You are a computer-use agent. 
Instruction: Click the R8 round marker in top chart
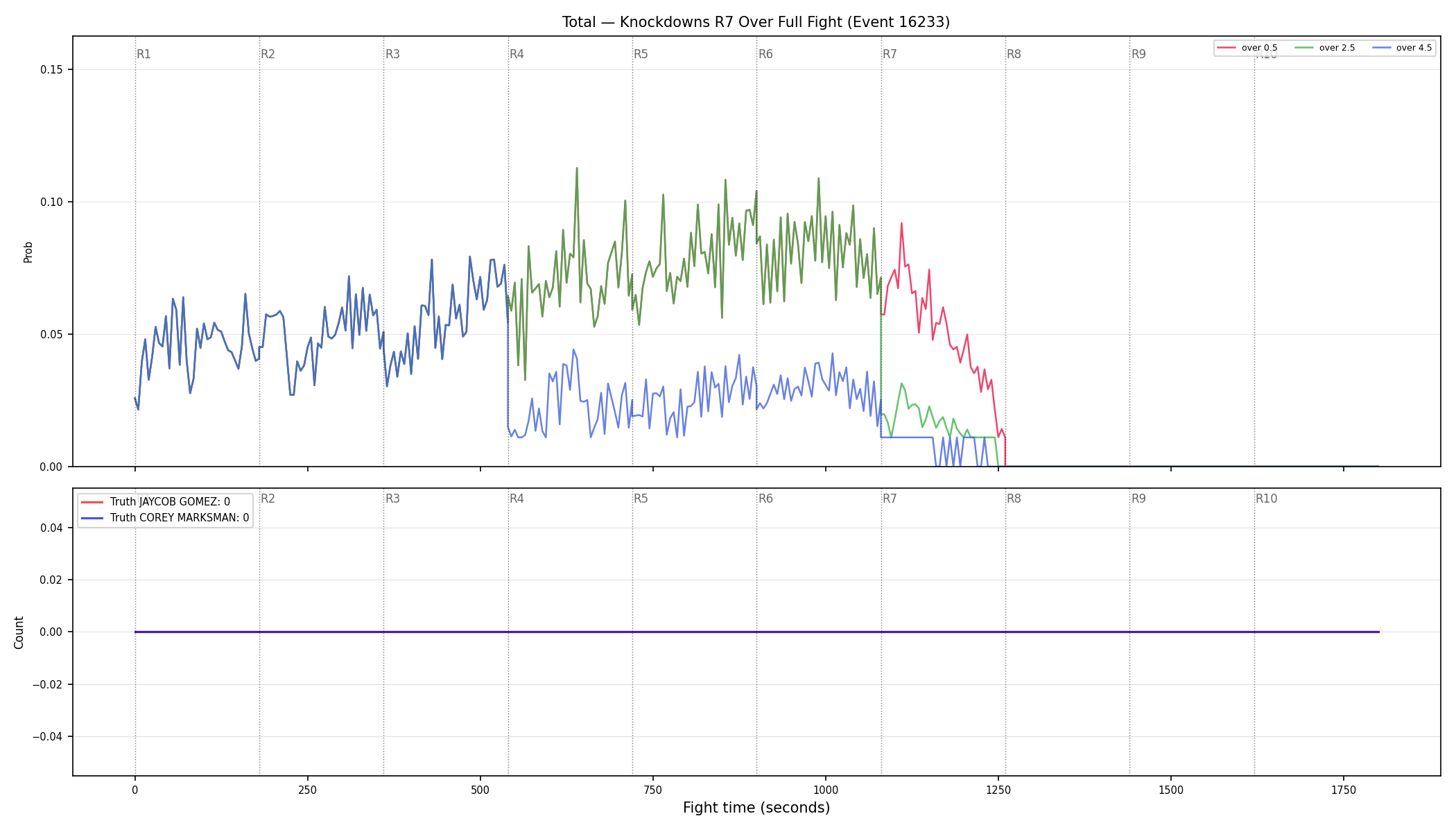(x=1014, y=54)
